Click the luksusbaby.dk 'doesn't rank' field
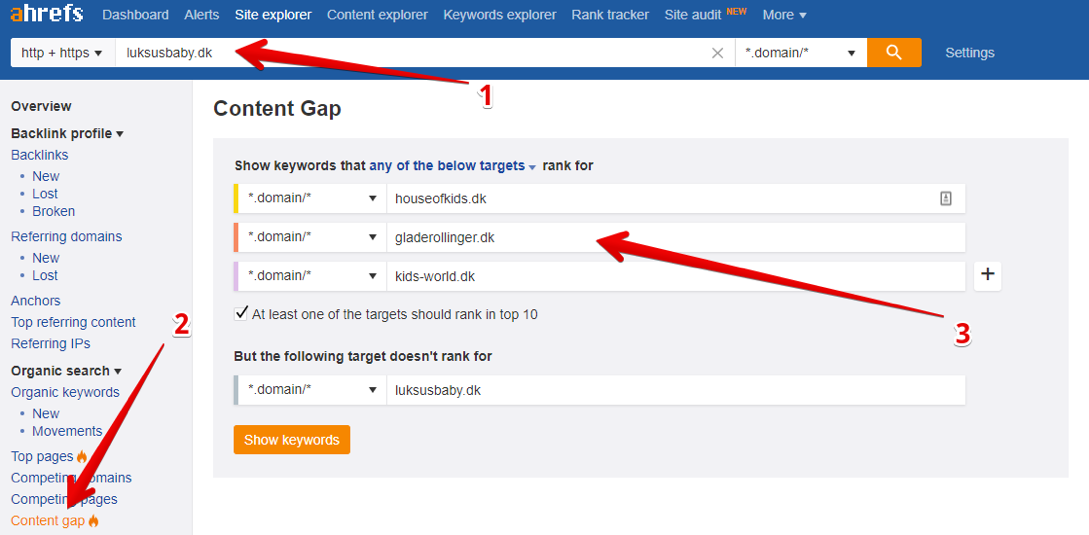Image resolution: width=1089 pixels, height=535 pixels. point(675,390)
